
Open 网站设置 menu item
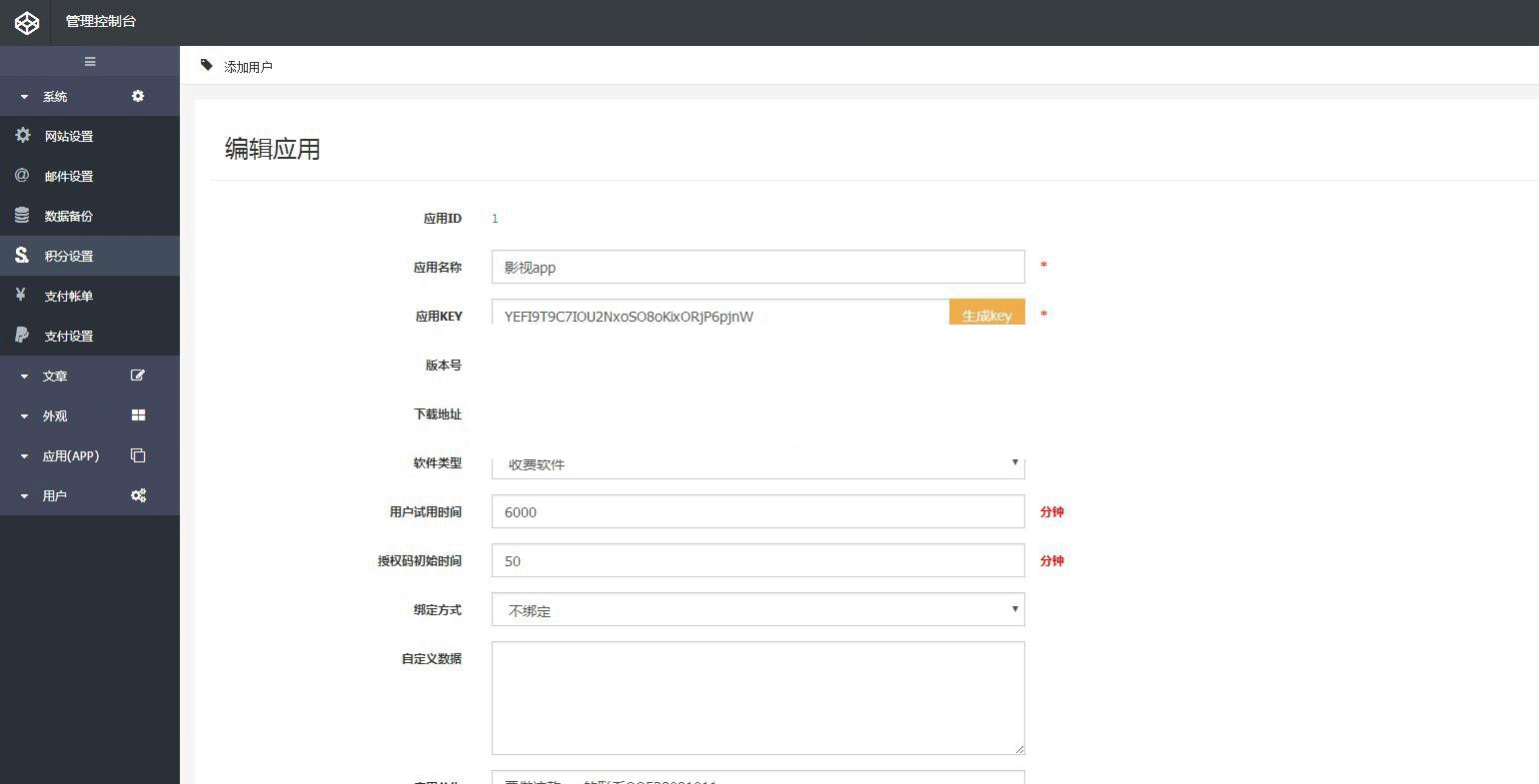click(90, 136)
